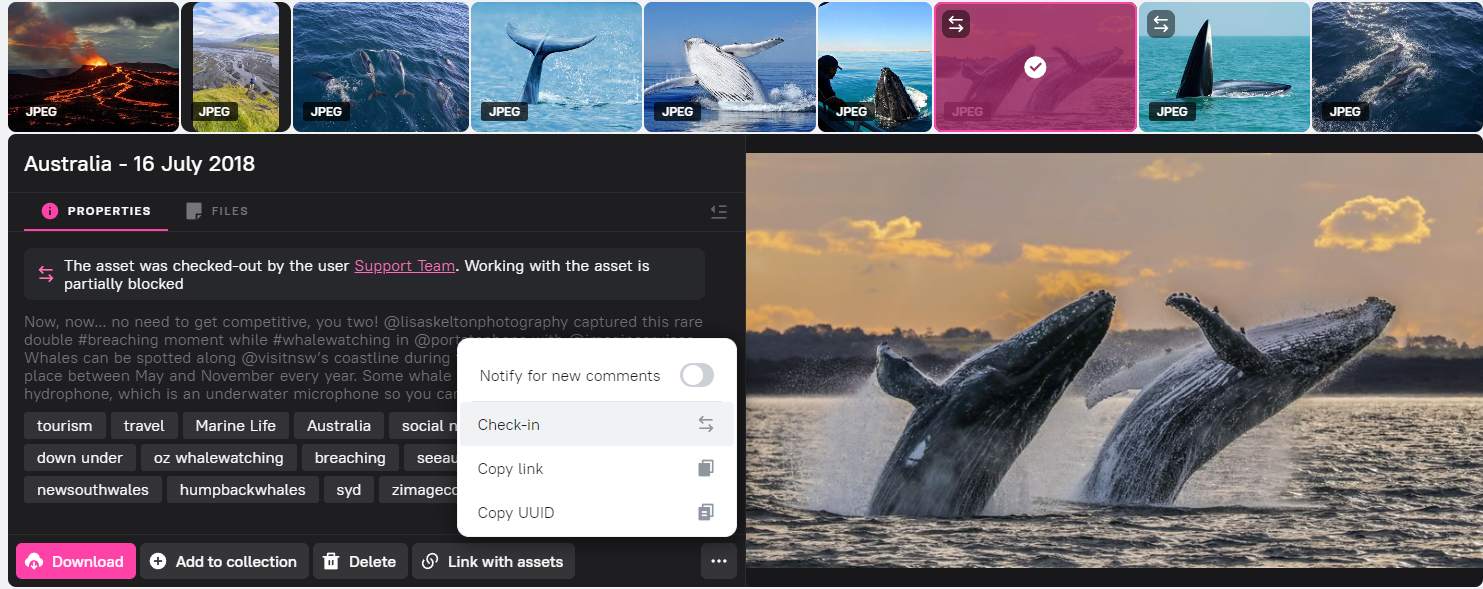1483x589 pixels.
Task: Select the volcano lava thumbnail
Action: 93,67
